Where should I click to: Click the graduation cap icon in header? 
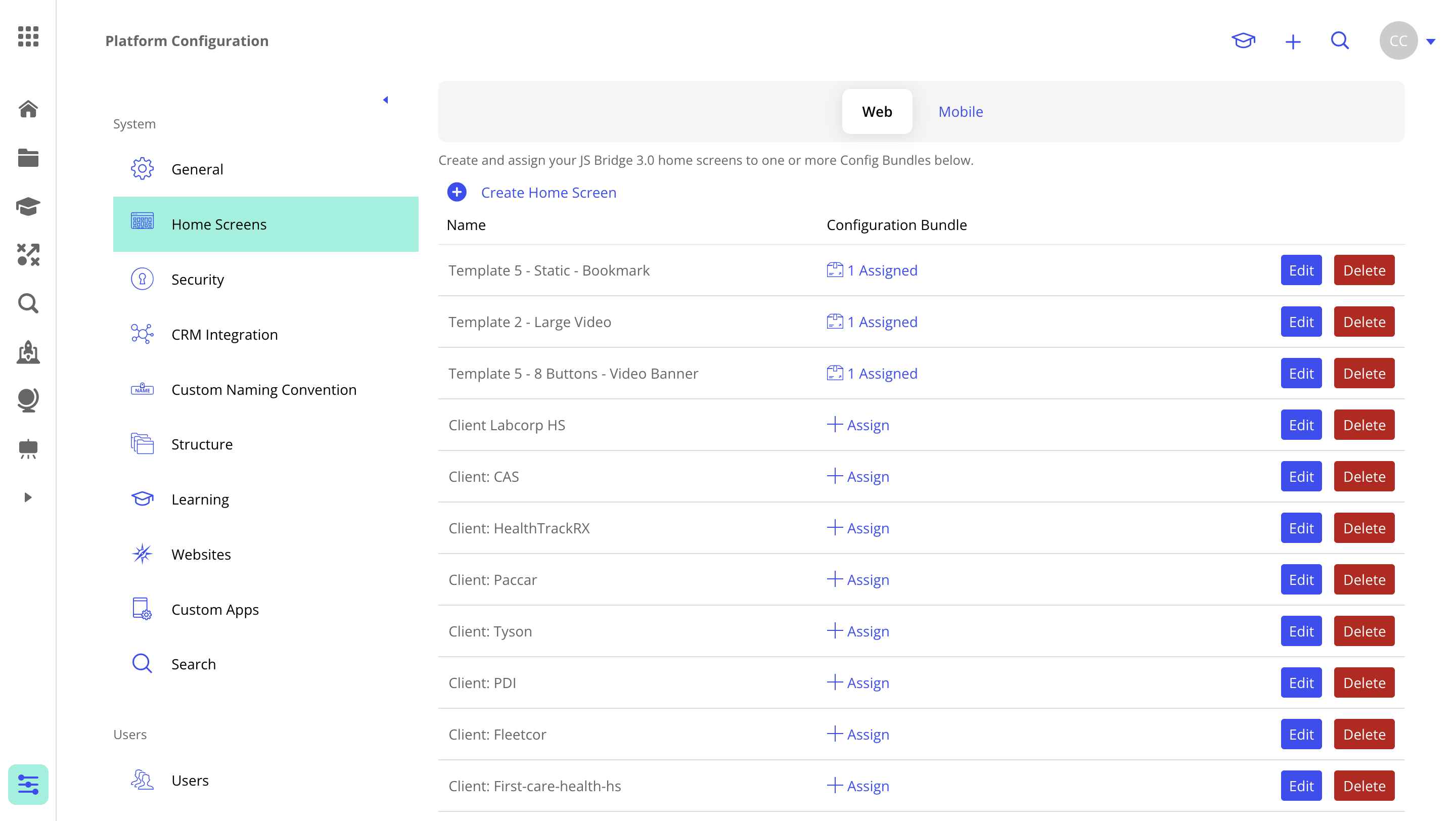coord(1243,40)
